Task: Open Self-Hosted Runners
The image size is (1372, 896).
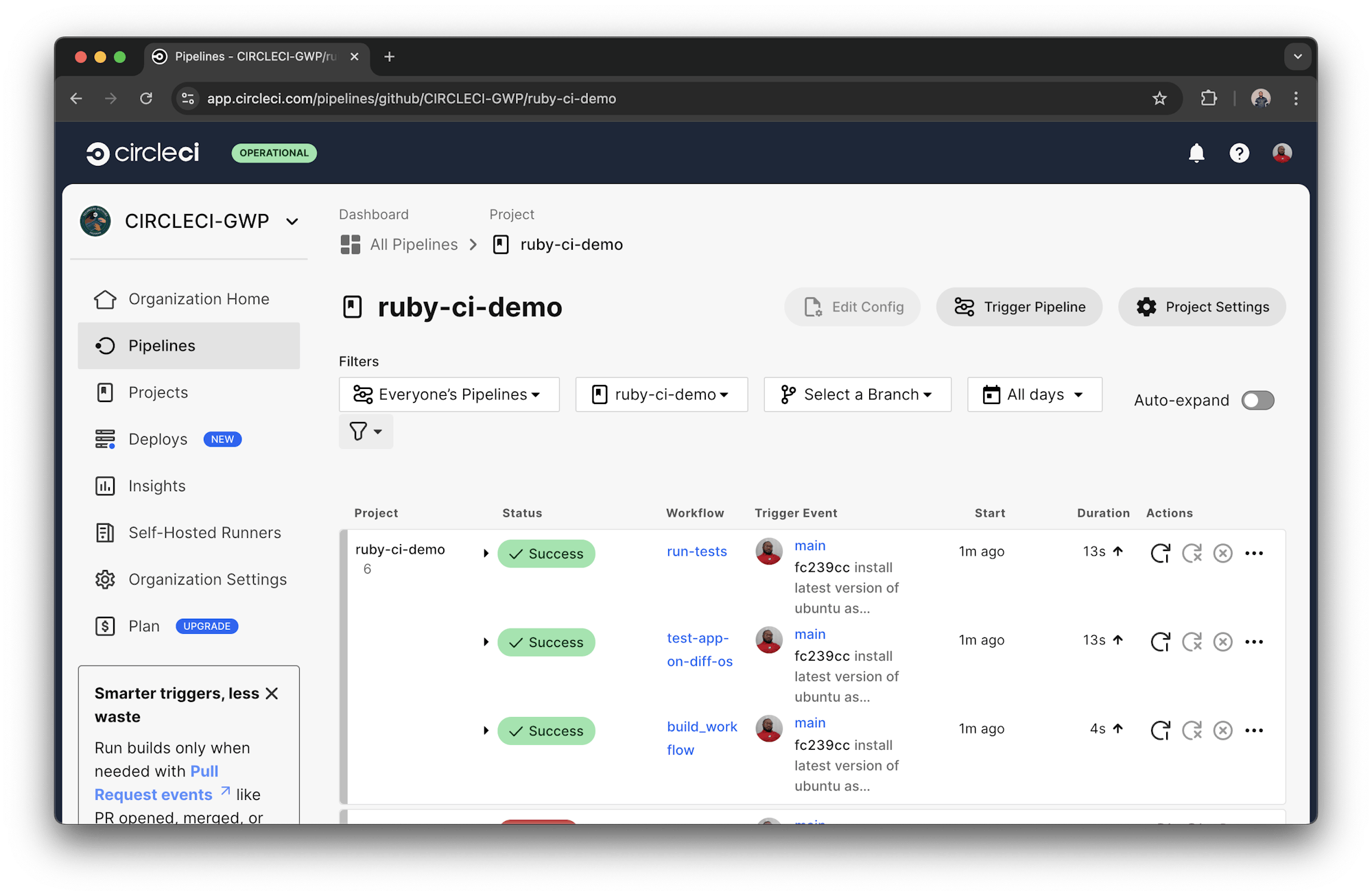Action: coord(204,532)
